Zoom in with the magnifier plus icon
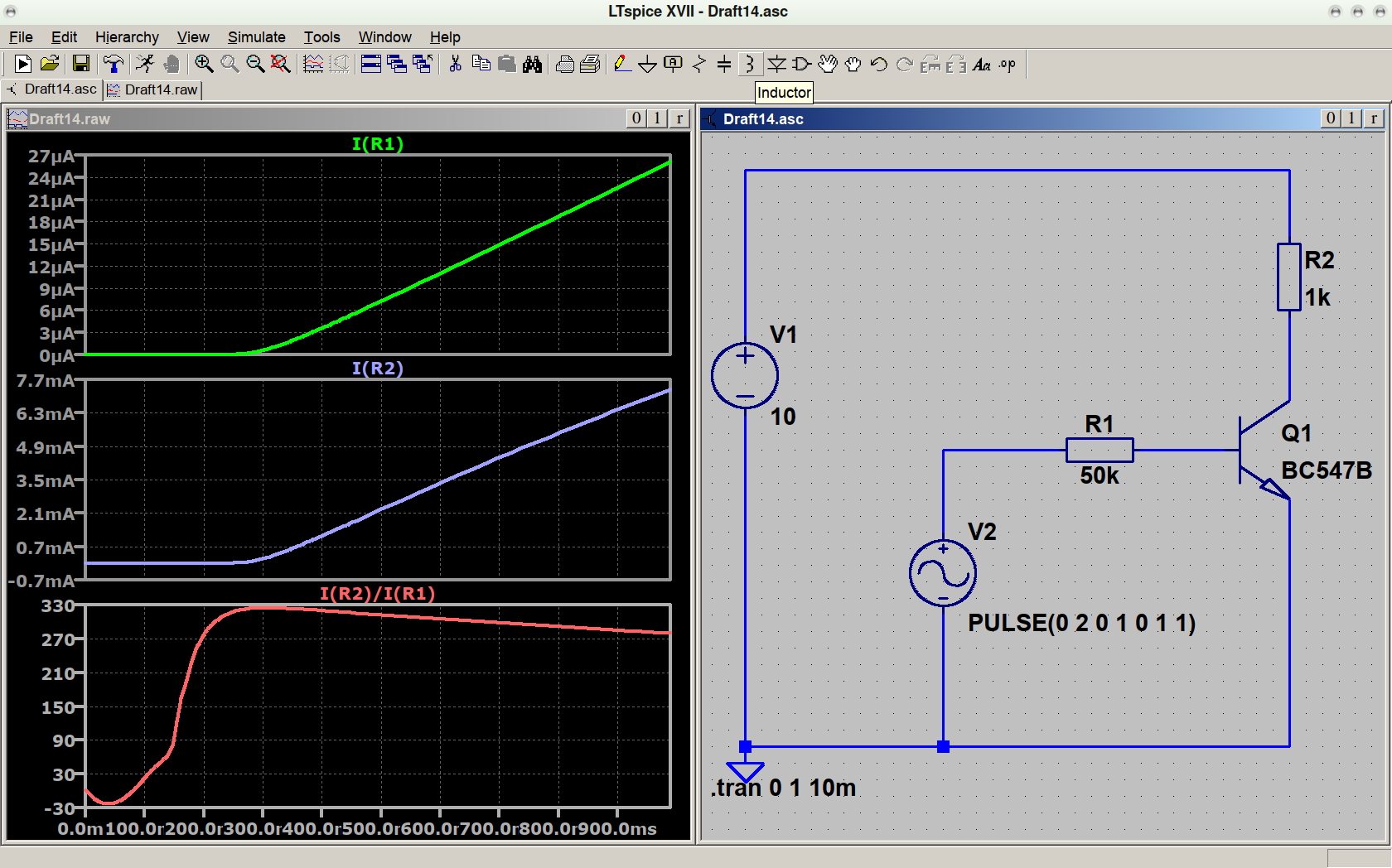Screen dimensions: 1392x868 [x=204, y=64]
